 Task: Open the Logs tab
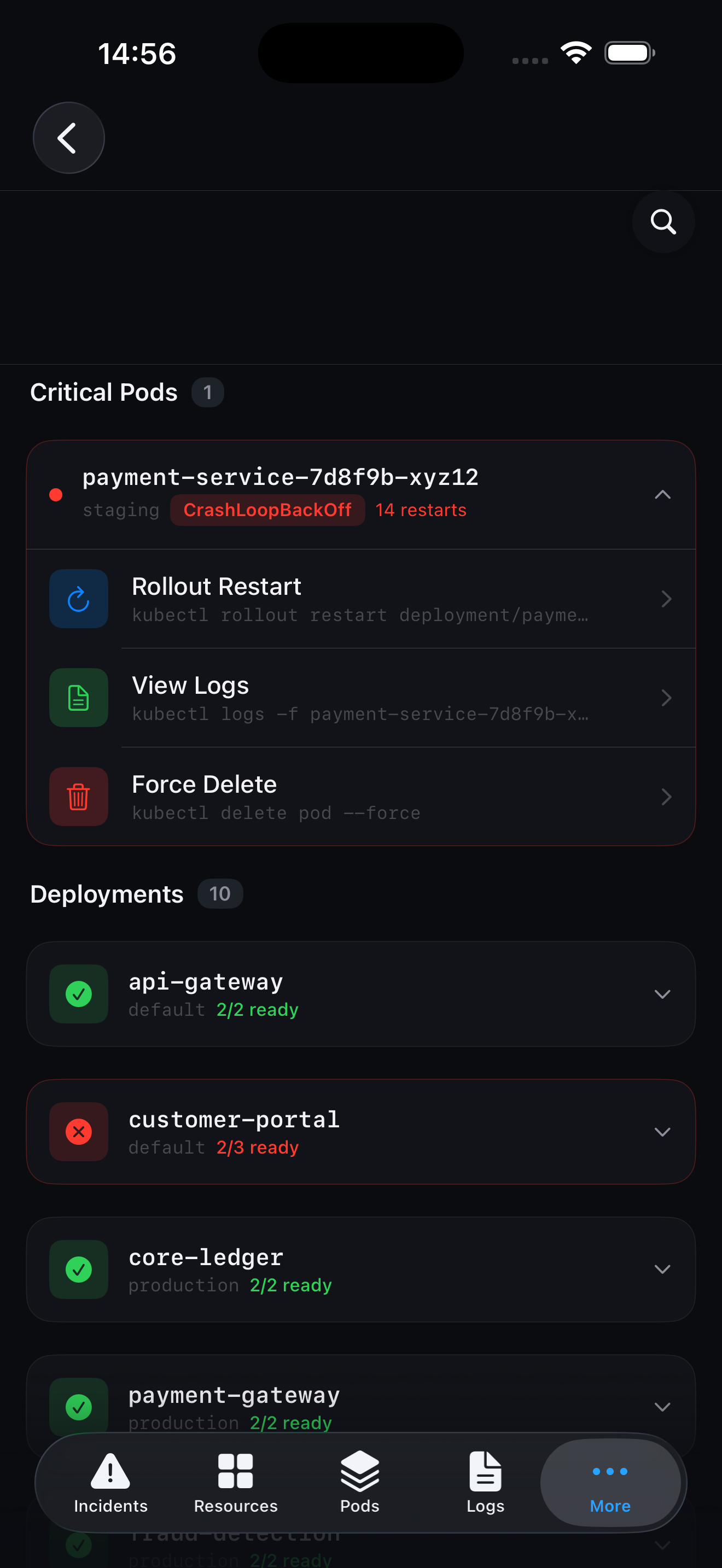pos(485,1483)
